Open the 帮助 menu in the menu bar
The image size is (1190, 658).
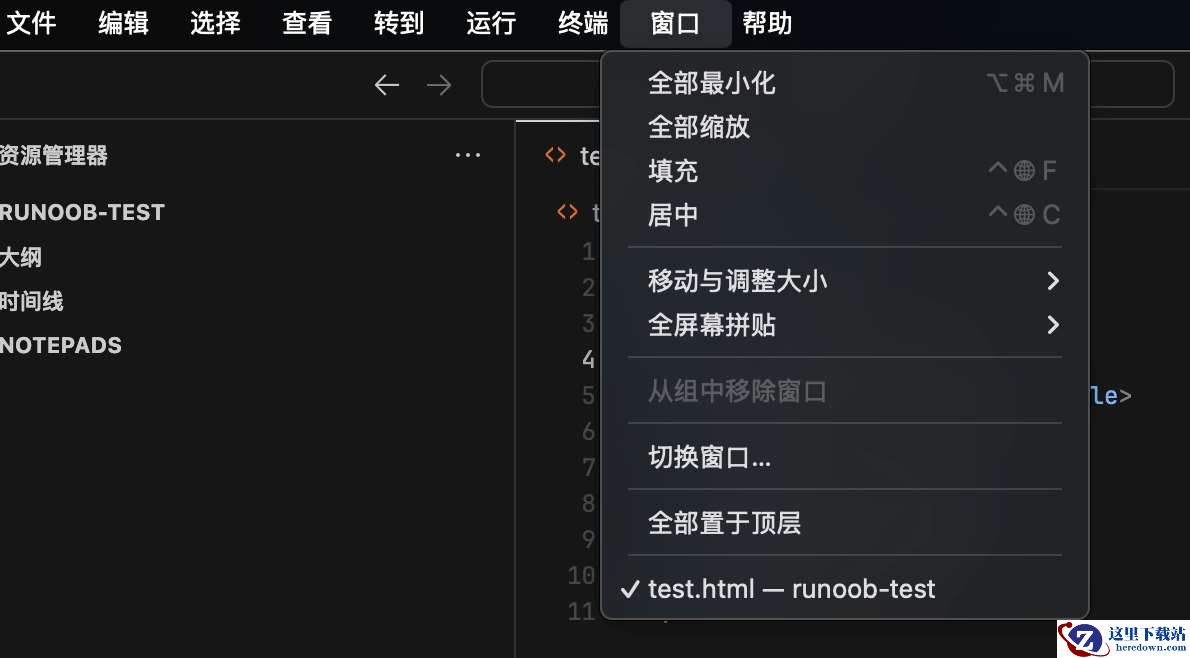(x=767, y=24)
